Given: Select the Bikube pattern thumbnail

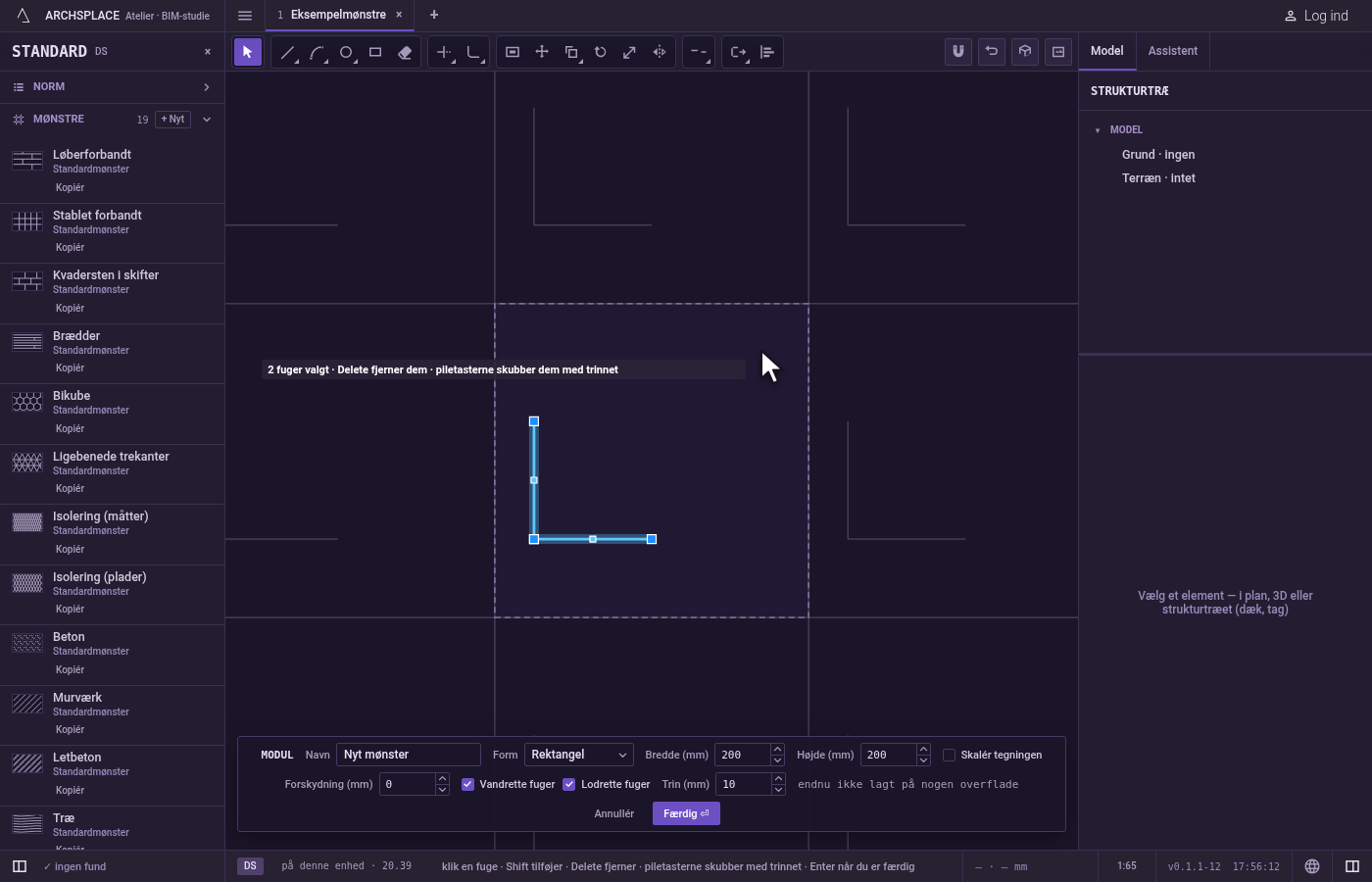Looking at the screenshot, I should point(27,402).
